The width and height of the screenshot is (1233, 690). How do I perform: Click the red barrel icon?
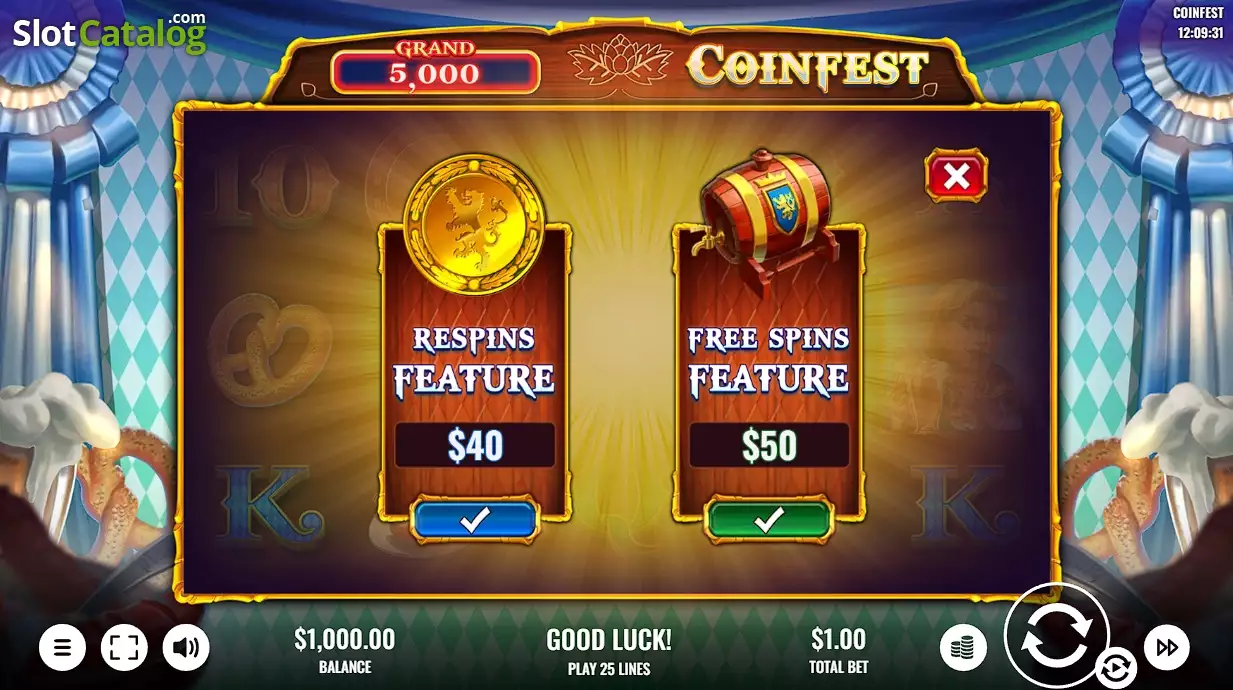(x=768, y=225)
